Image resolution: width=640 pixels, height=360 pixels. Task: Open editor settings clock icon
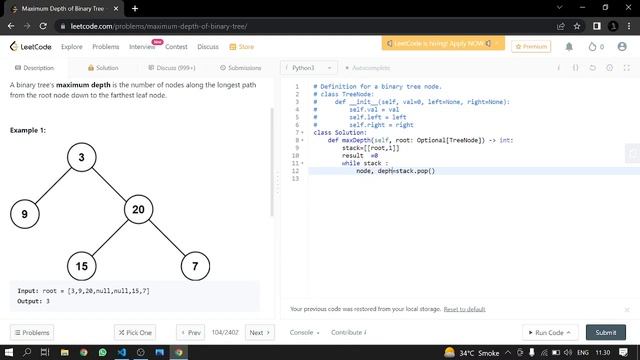[x=609, y=68]
